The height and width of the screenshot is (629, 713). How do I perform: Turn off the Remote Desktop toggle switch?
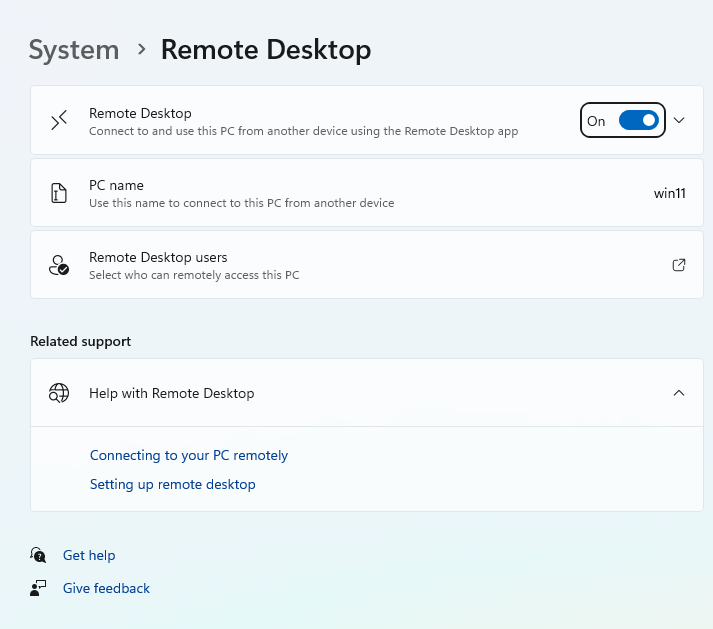[x=638, y=121]
